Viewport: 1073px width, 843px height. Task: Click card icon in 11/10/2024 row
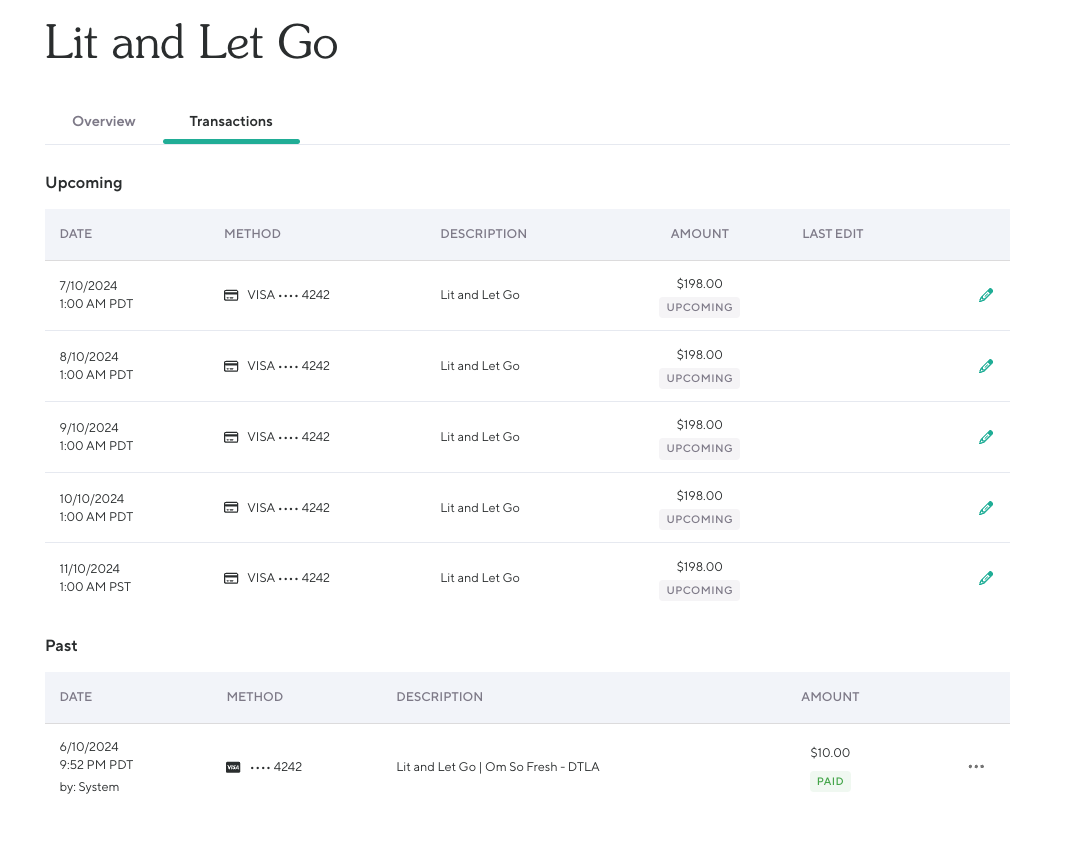coord(231,578)
